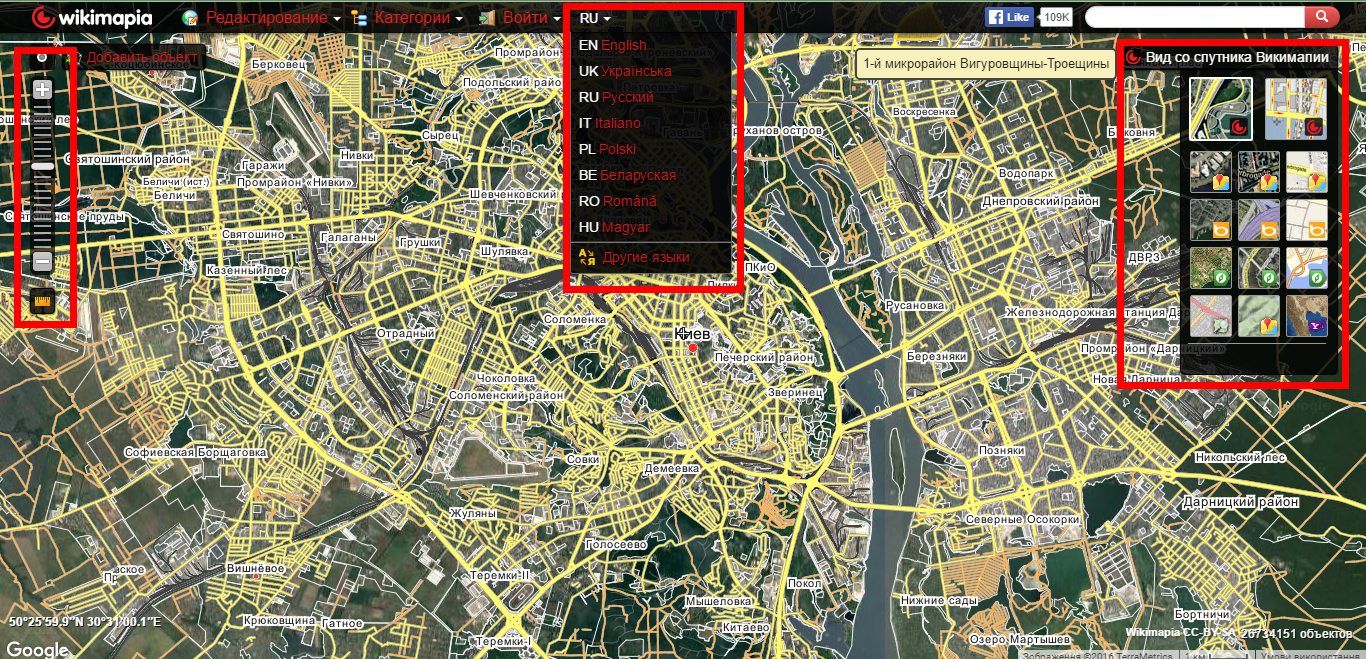Click the zoom out minus button
Image resolution: width=1366 pixels, height=659 pixels.
coord(42,262)
